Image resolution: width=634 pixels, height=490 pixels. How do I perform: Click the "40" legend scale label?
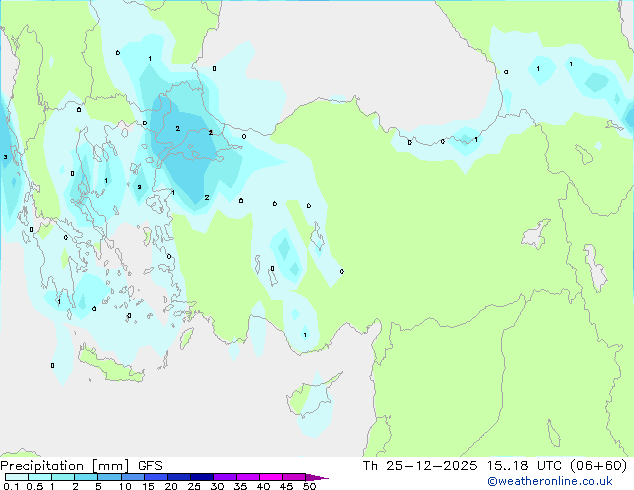point(263,486)
